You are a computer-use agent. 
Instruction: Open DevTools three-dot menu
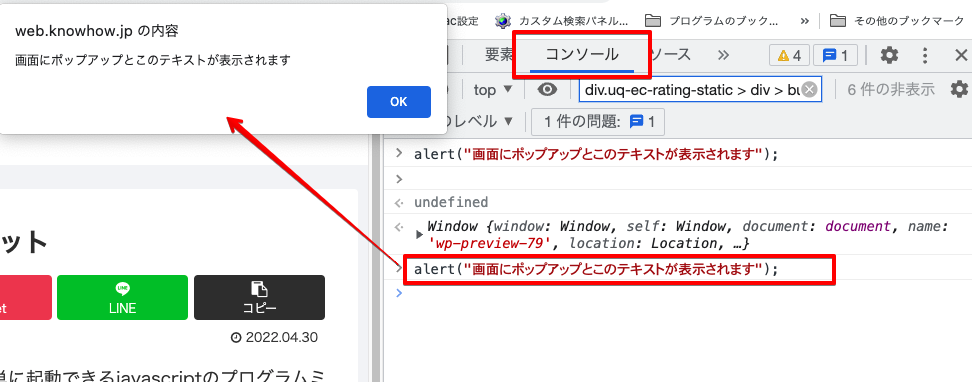(x=925, y=55)
